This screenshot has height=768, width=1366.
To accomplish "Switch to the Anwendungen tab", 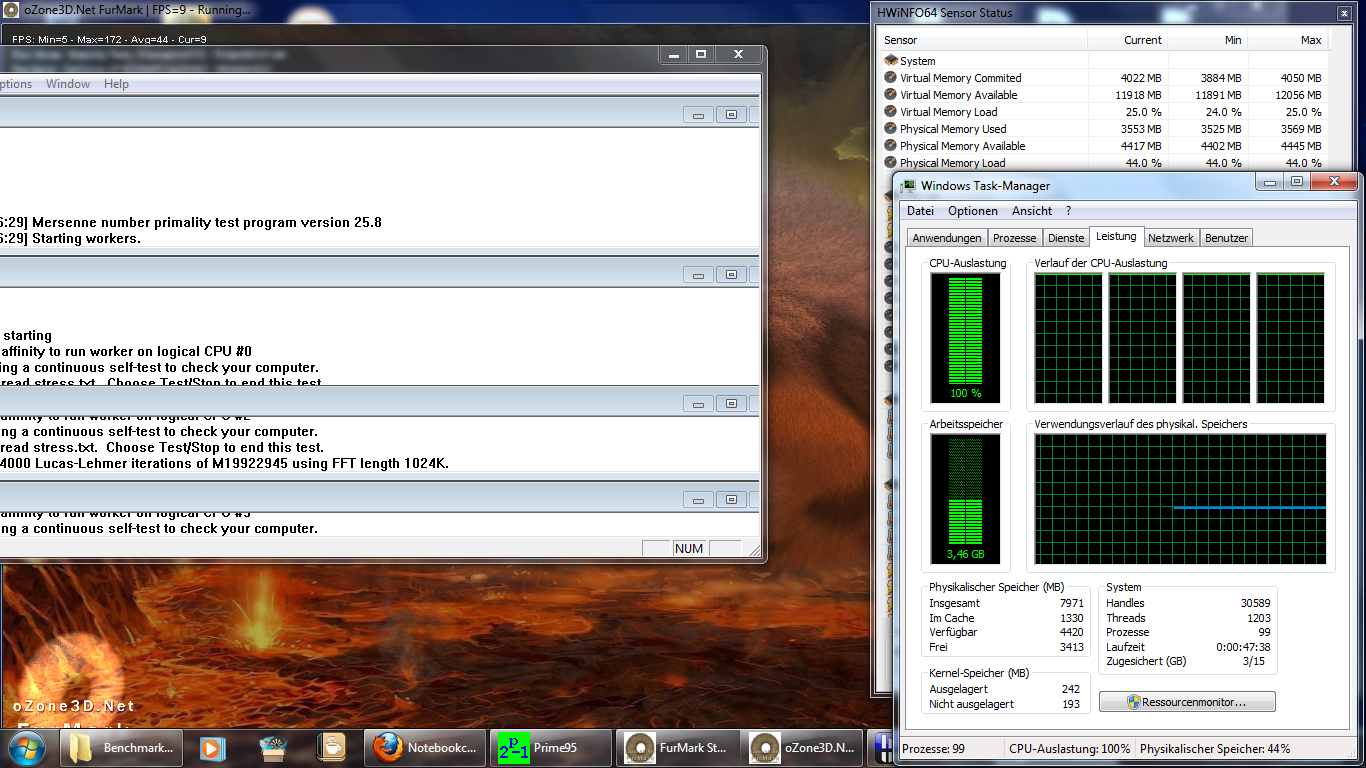I will pyautogui.click(x=946, y=238).
